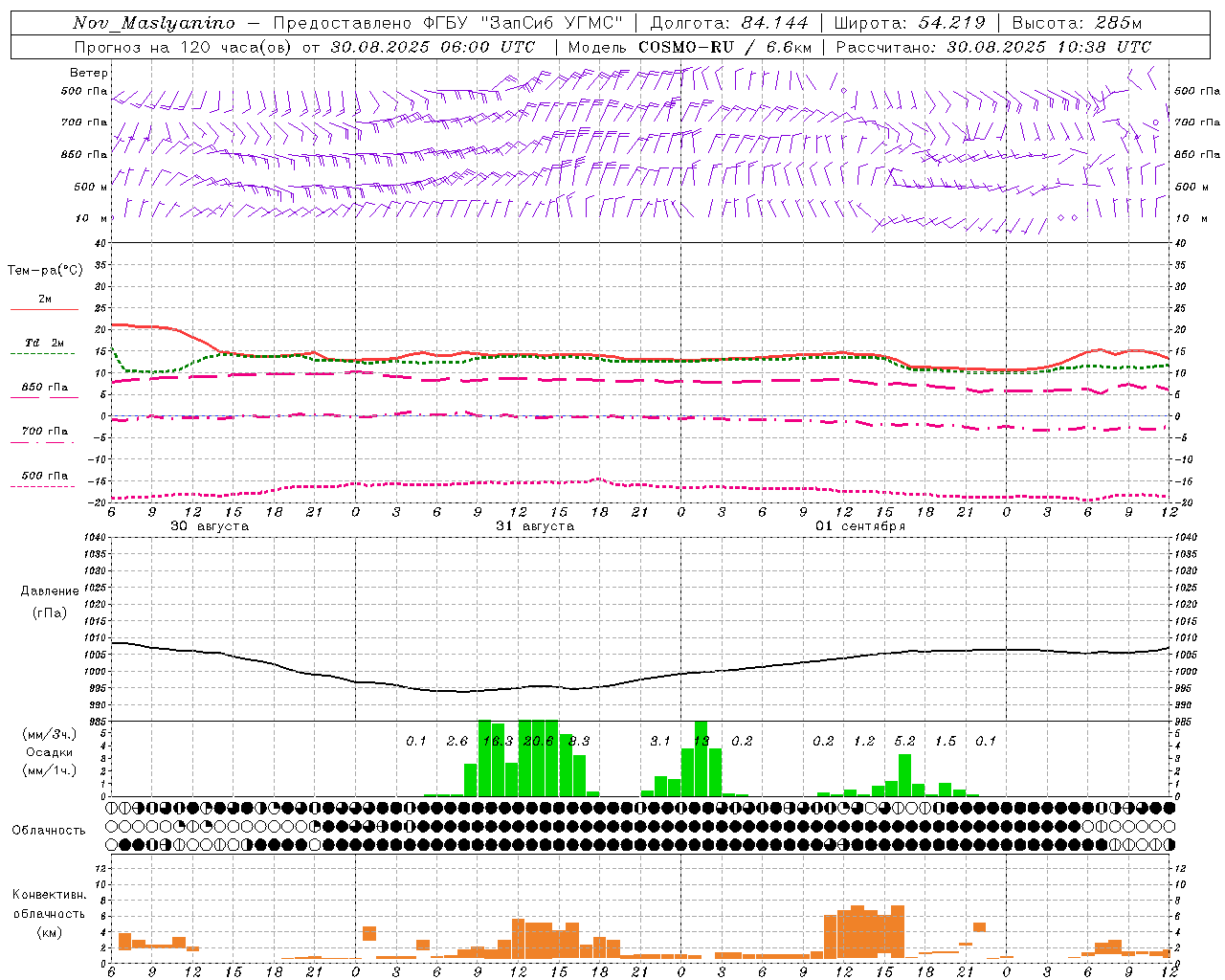The width and height of the screenshot is (1225, 980).
Task: Click the date label 01 сентября
Action: pos(860,526)
